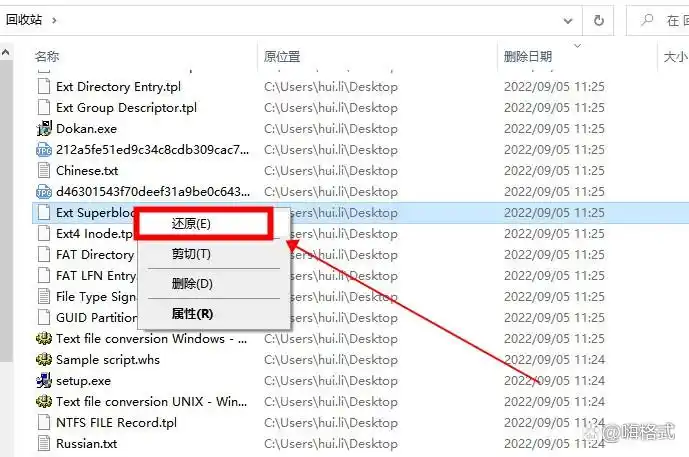Select the file name Ext4 Inode.tpl
This screenshot has height=457, width=689.
pyautogui.click(x=94, y=234)
